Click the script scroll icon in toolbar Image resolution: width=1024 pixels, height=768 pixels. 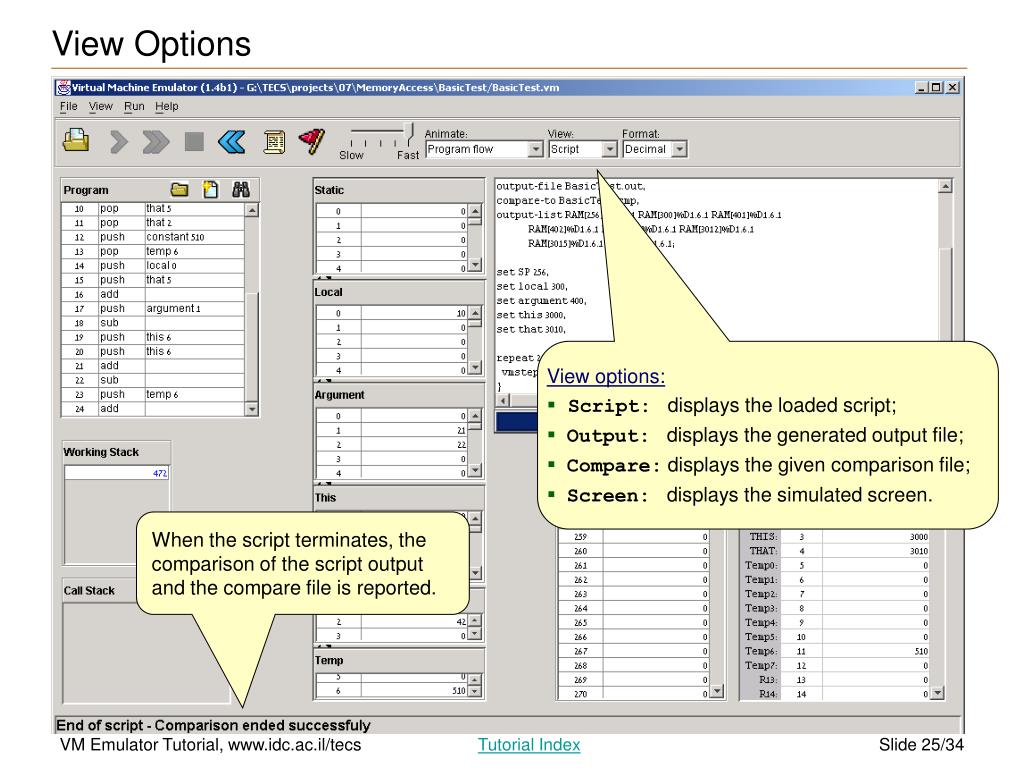click(274, 142)
